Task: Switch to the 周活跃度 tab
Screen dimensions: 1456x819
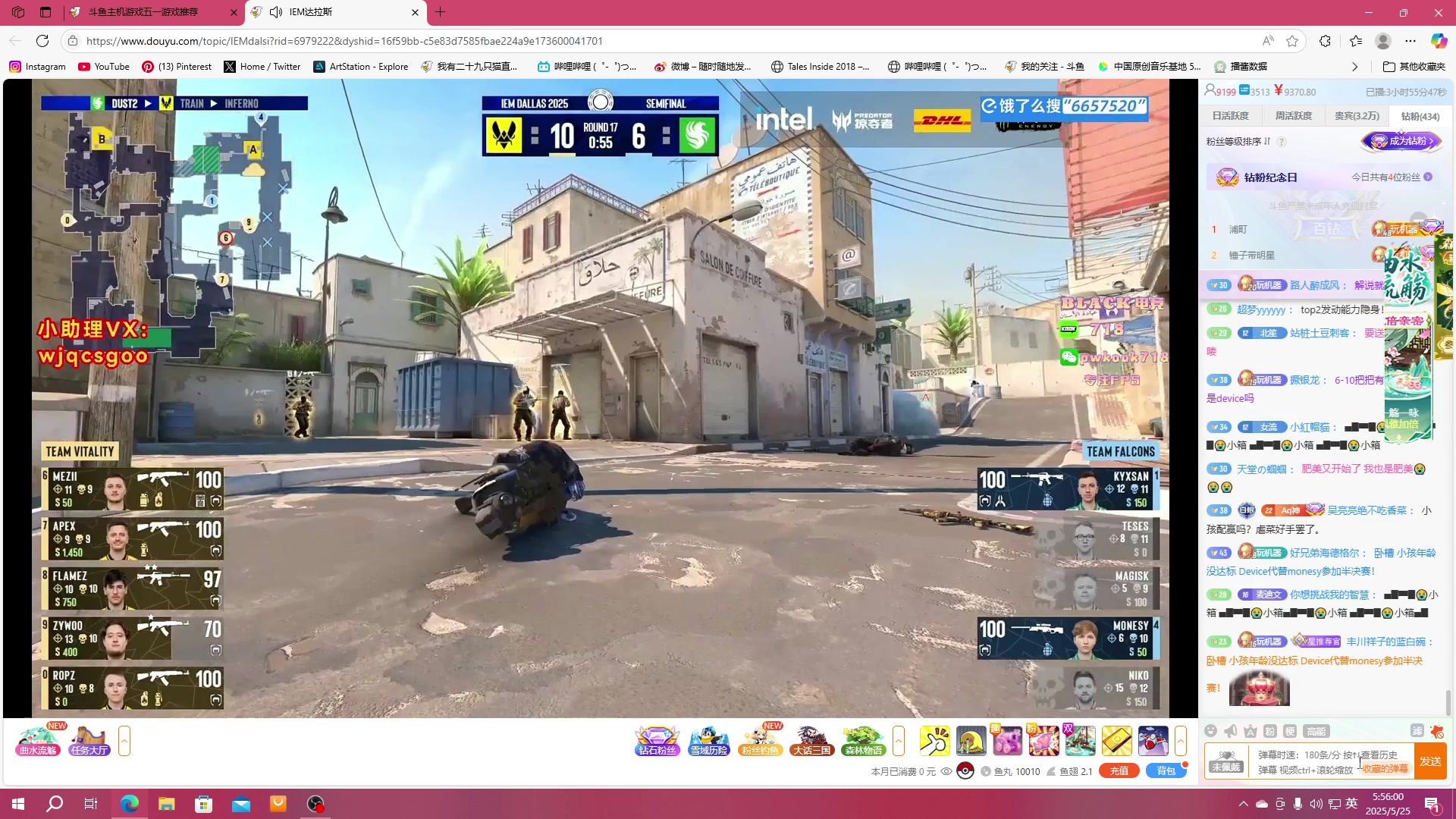Action: point(1293,116)
